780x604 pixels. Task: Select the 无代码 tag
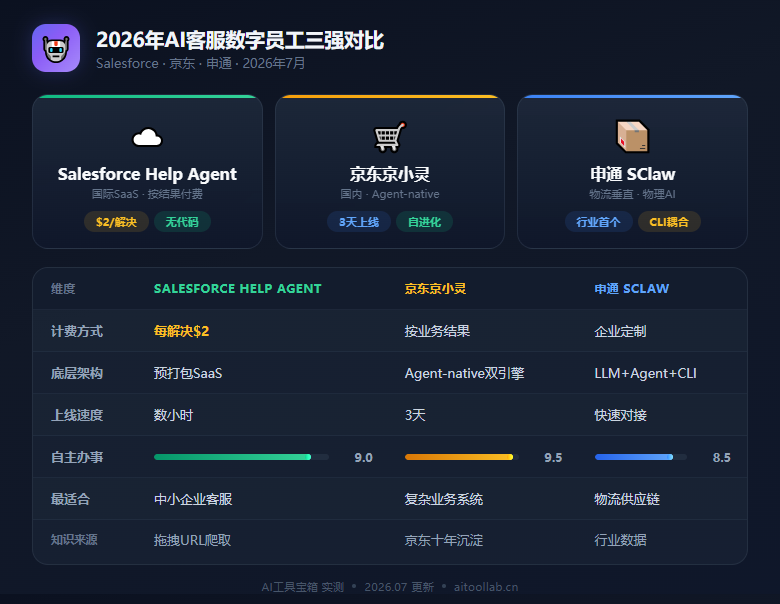[x=182, y=222]
